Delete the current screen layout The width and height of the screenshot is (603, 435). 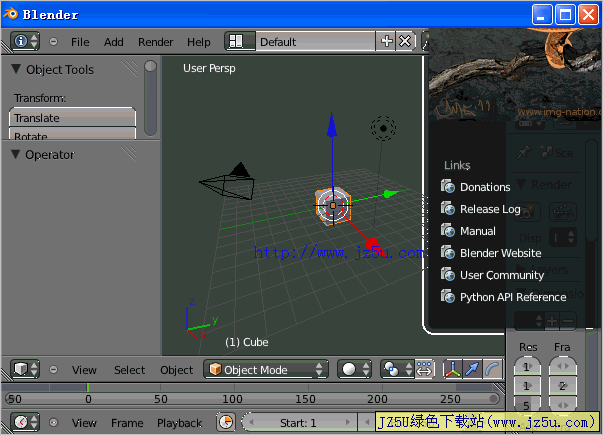(405, 41)
